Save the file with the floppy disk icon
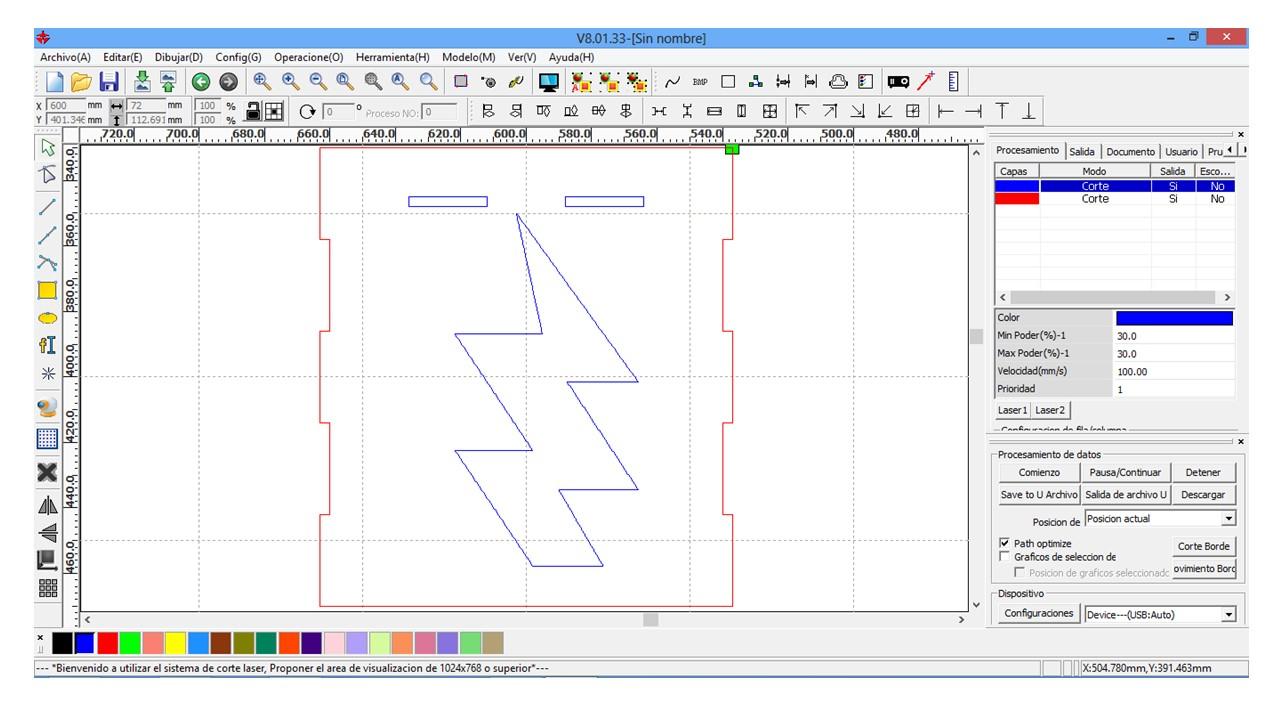 pos(108,82)
